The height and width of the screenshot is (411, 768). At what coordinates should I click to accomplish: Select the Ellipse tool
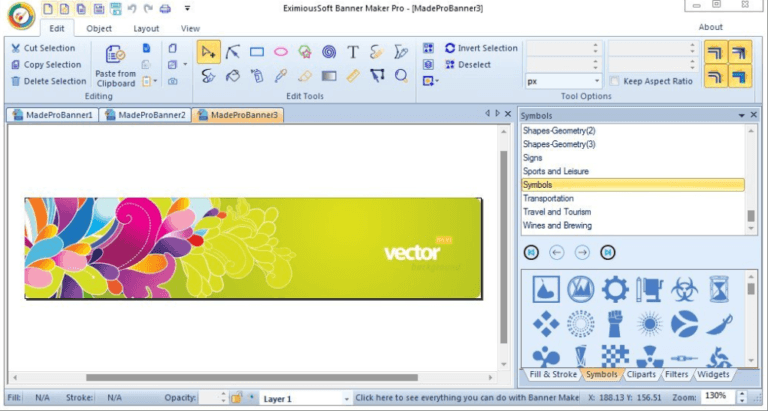tap(281, 52)
